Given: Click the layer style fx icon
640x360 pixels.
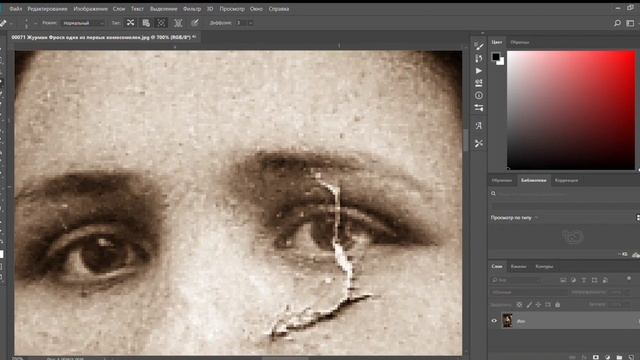Looking at the screenshot, I should pos(584,357).
